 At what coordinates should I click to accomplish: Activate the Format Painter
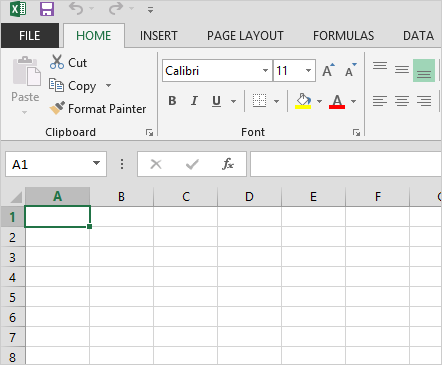[97, 109]
